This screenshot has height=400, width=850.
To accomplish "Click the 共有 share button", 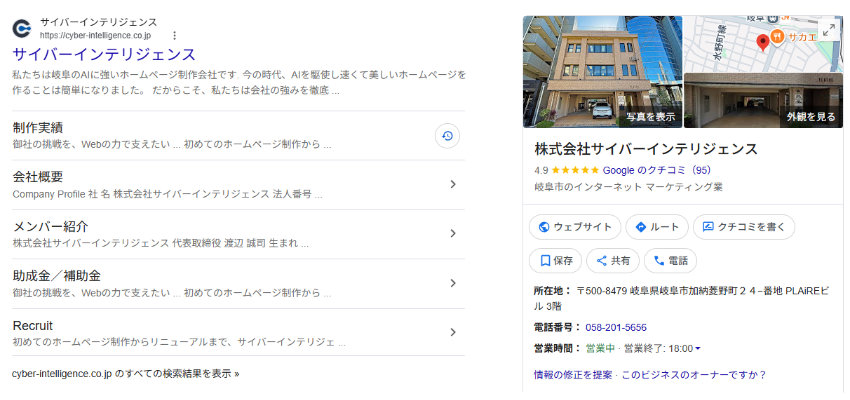I will (x=613, y=261).
